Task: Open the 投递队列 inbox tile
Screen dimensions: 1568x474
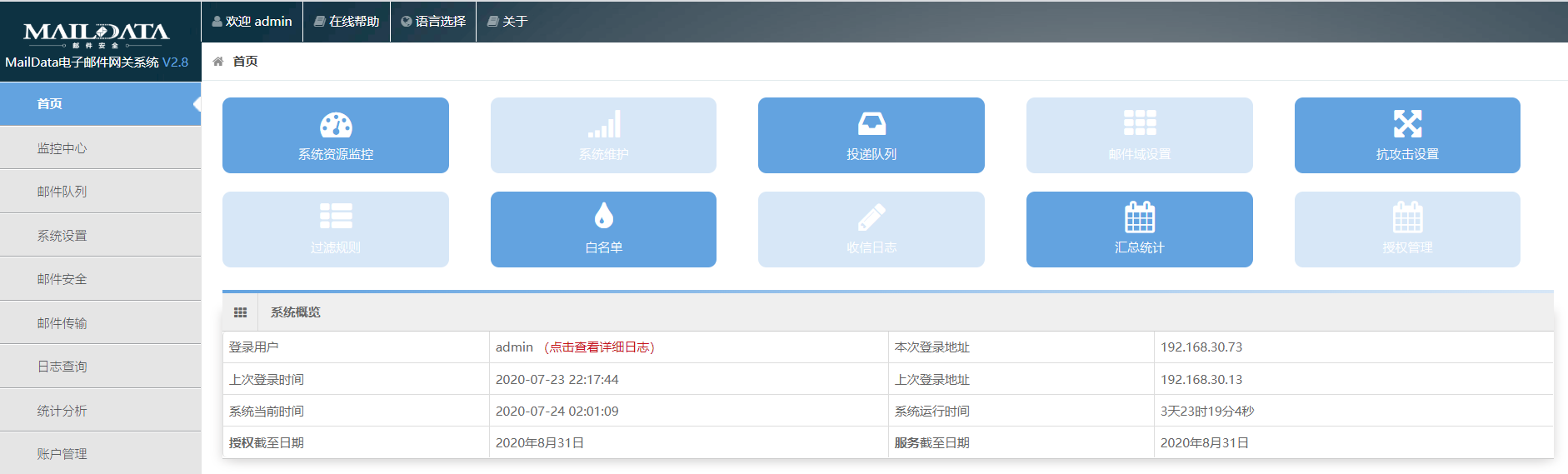Action: coord(871,135)
